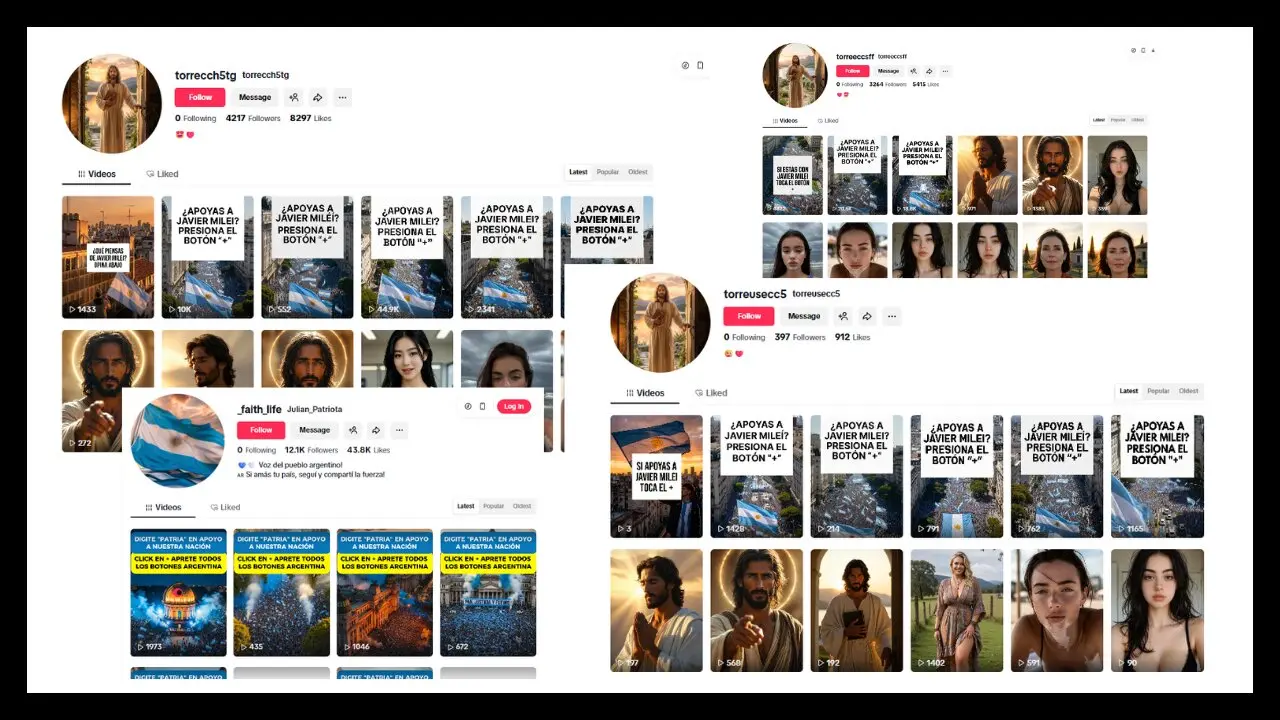Click suggested accounts icon on torrecch5tg profile
This screenshot has width=1280, height=720.
point(293,97)
